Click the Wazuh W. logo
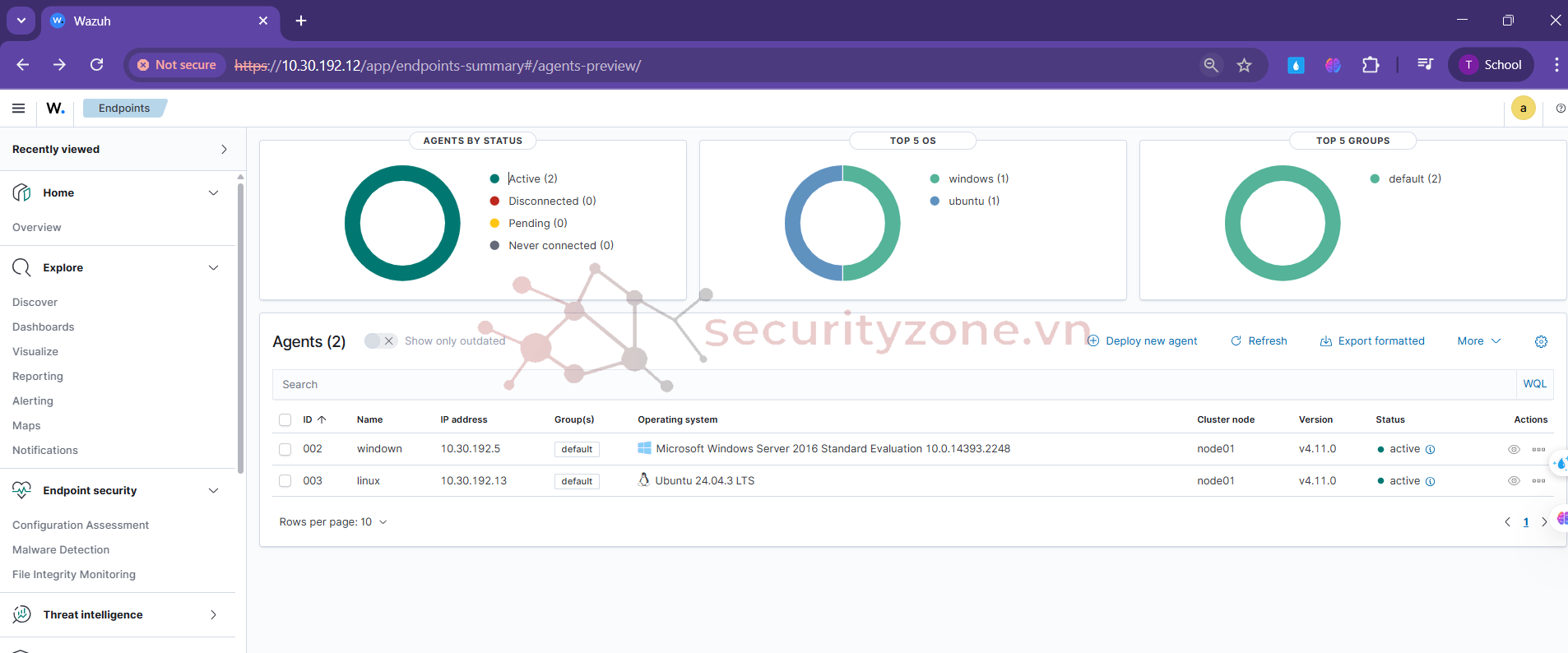 click(55, 108)
